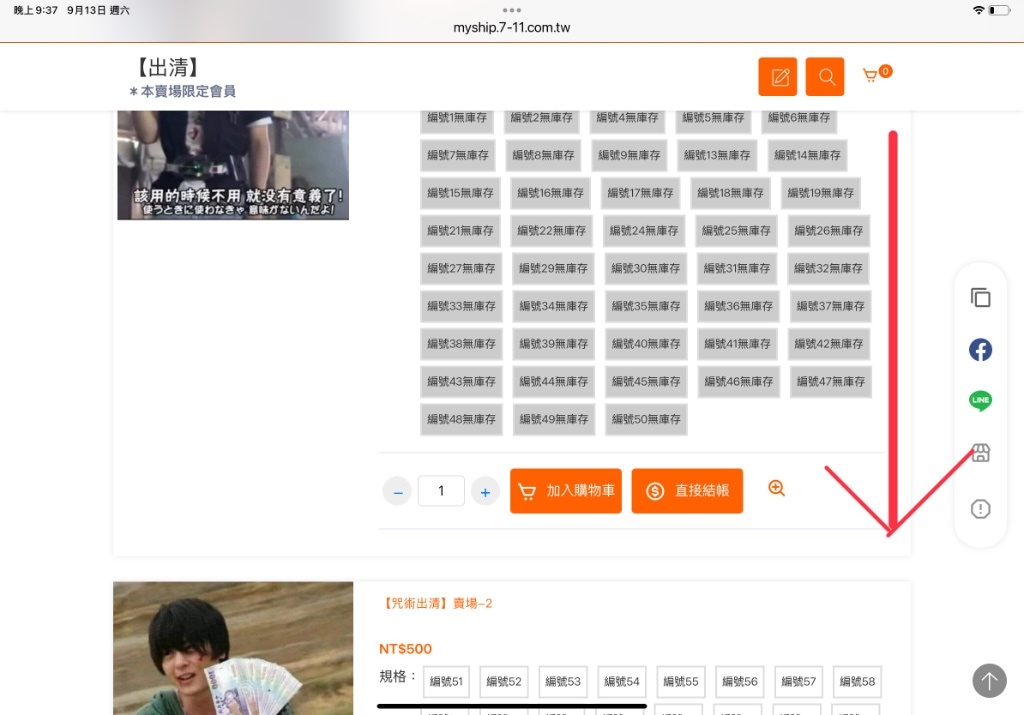Viewport: 1024px width, 715px height.
Task: Open the store icon in side panel
Action: (x=981, y=453)
